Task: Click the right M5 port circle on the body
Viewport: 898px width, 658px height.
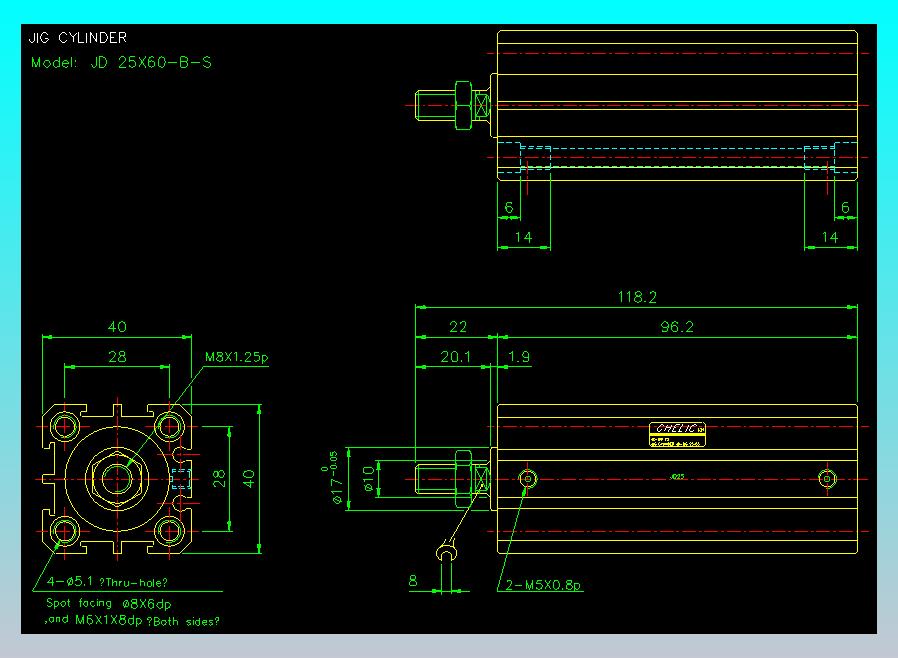Action: pos(827,478)
